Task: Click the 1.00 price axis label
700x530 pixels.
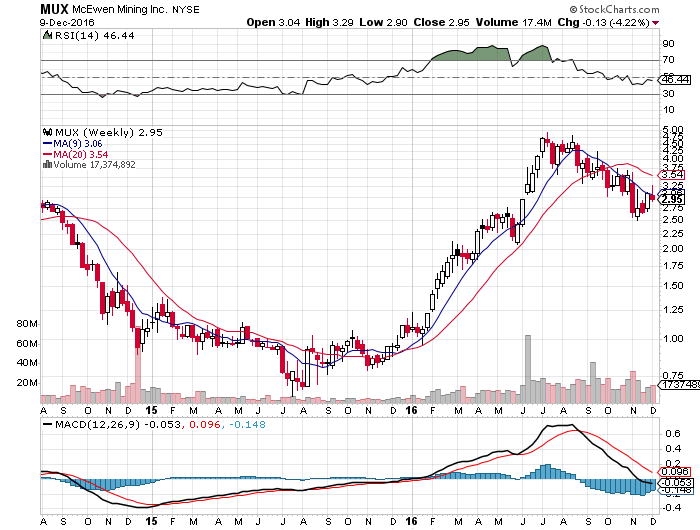Action: point(673,338)
